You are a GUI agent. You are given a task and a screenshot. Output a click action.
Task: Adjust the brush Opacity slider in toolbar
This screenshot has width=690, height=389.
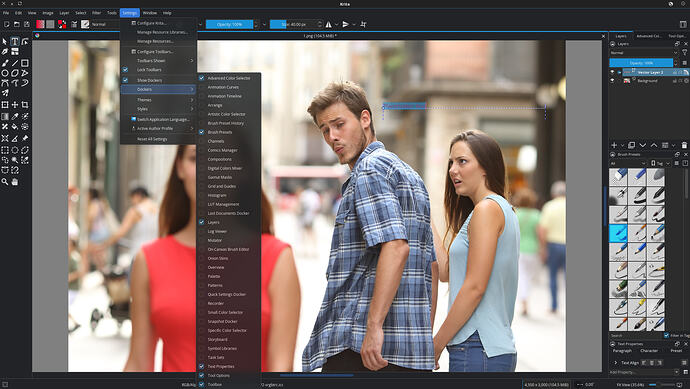click(x=230, y=25)
